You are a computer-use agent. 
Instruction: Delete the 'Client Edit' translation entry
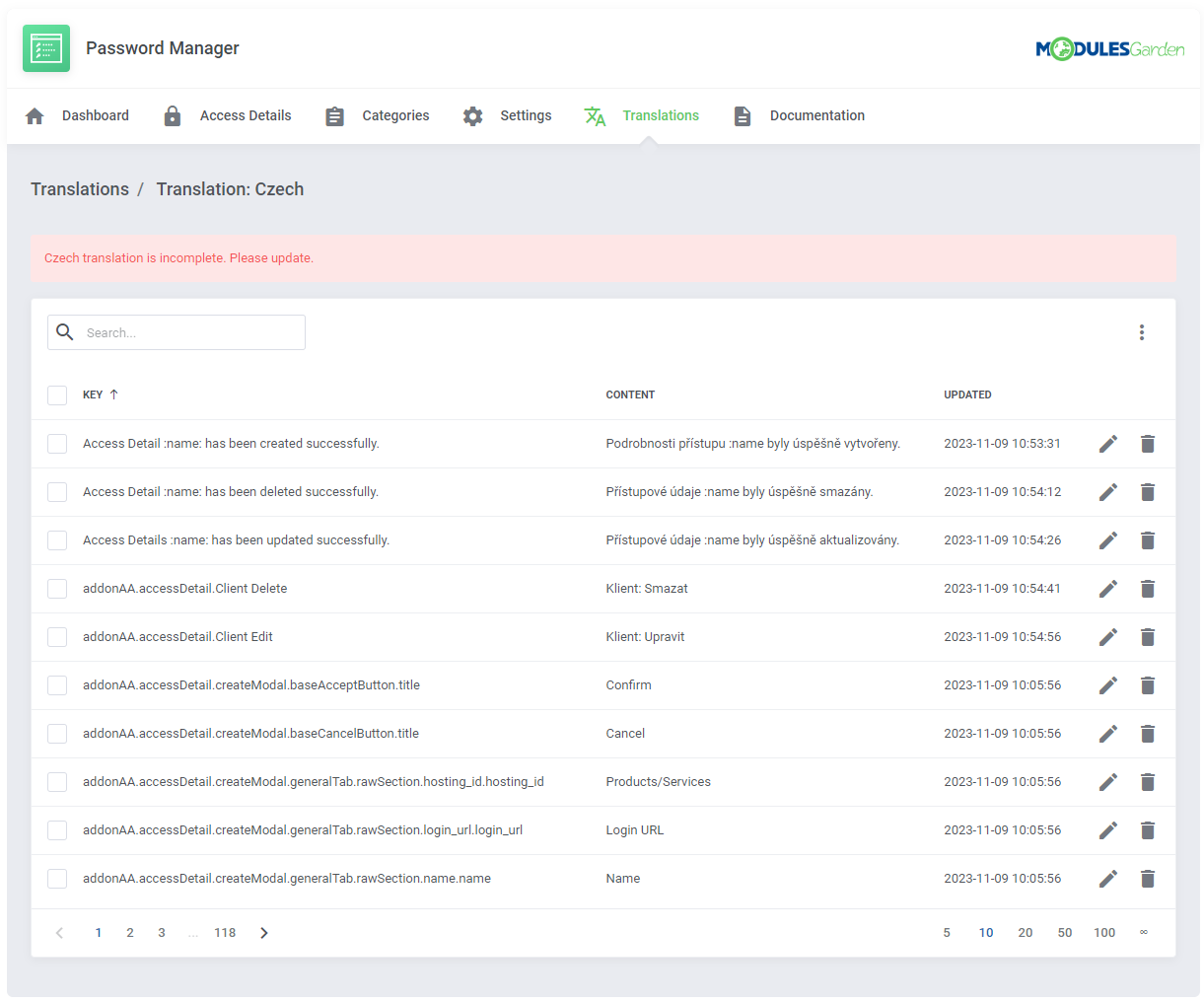(1148, 637)
